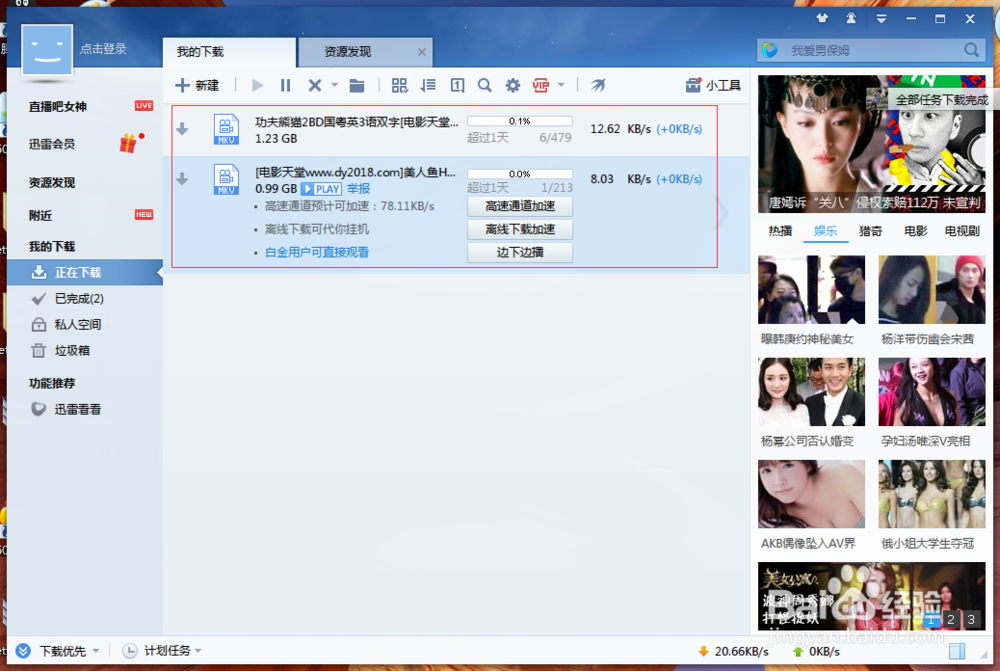Toggle the side panel icon in status bar

pyautogui.click(x=957, y=651)
